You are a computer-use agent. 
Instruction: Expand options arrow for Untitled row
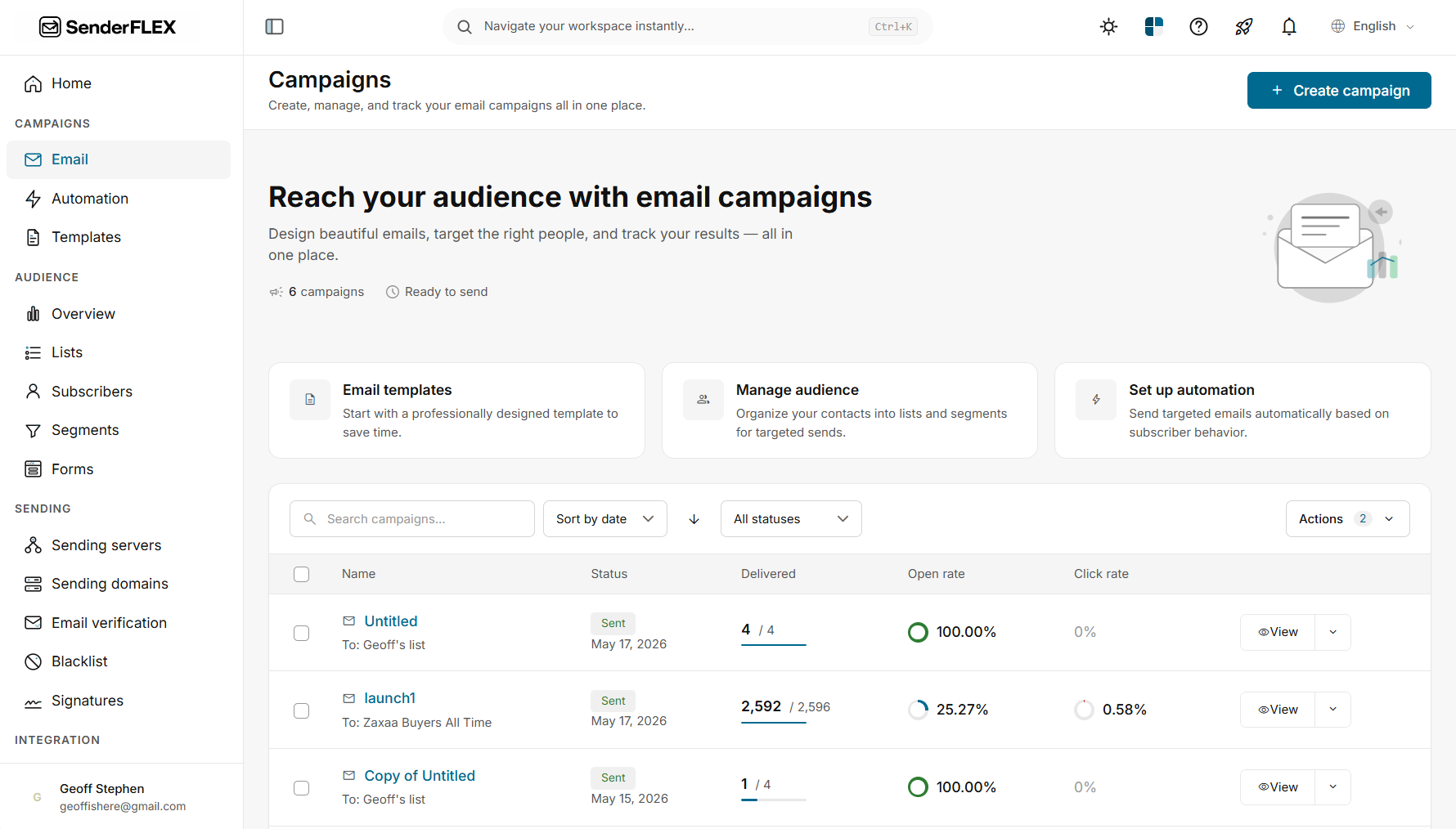point(1333,632)
